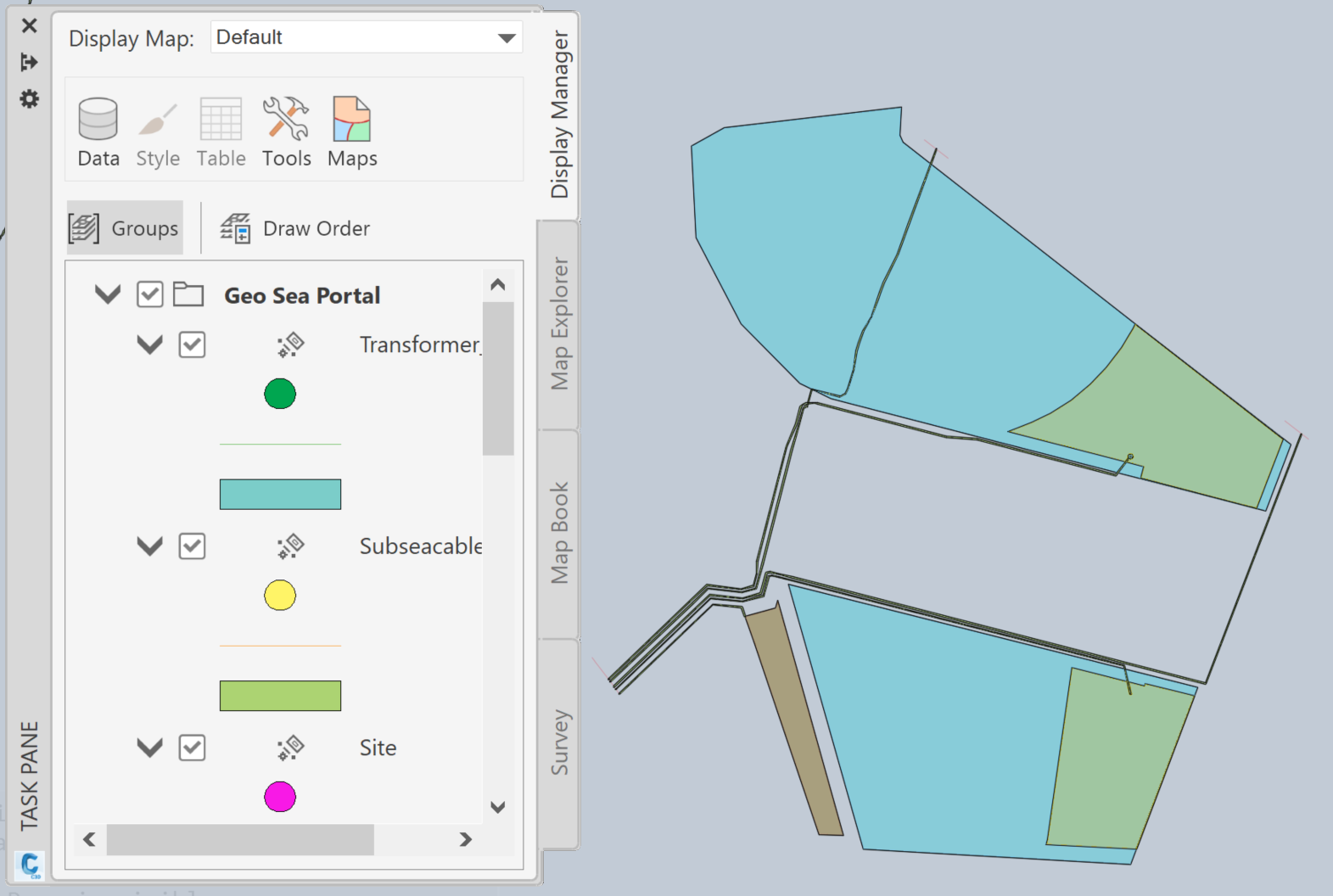The image size is (1333, 896).
Task: Click the horizontal scroll left arrow
Action: pos(89,839)
